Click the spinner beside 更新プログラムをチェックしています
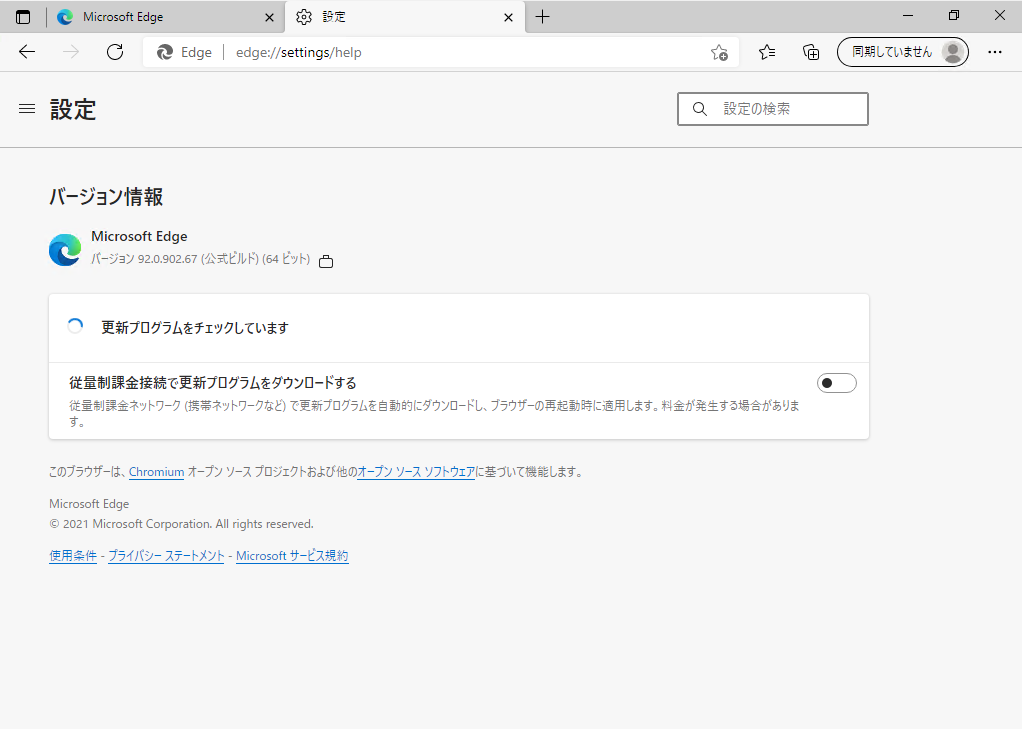Screen dimensions: 1022x729 pos(75,326)
